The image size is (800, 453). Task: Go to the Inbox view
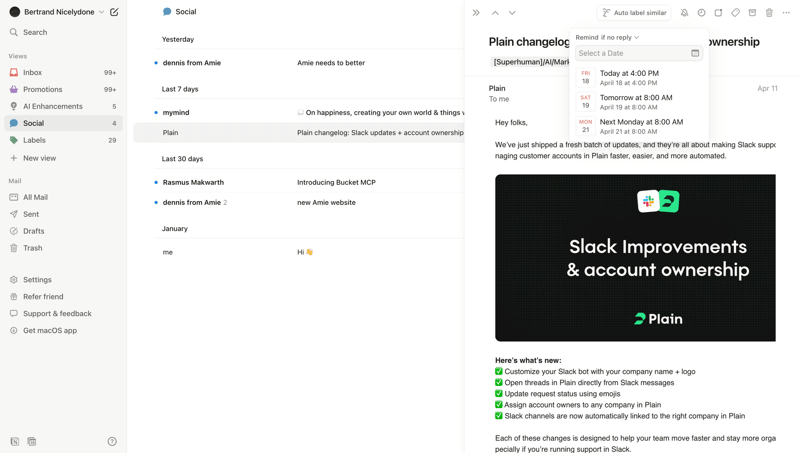63,72
